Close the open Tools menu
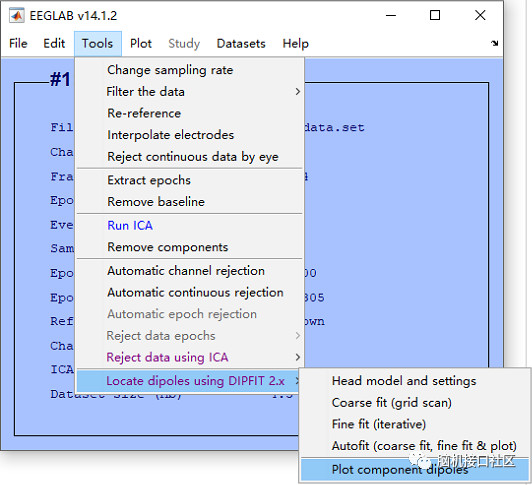532x485 pixels. click(x=98, y=43)
